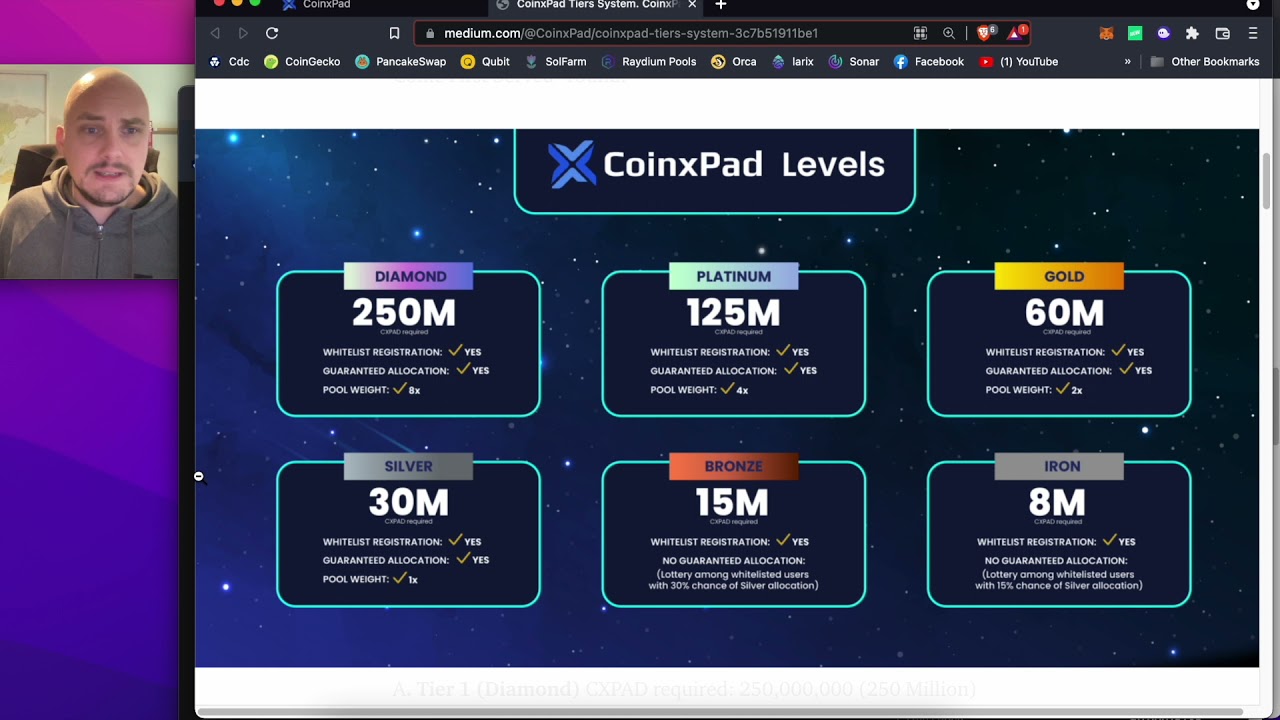Open the Brave Wallet icon
Viewport: 1280px width, 720px height.
[1222, 33]
